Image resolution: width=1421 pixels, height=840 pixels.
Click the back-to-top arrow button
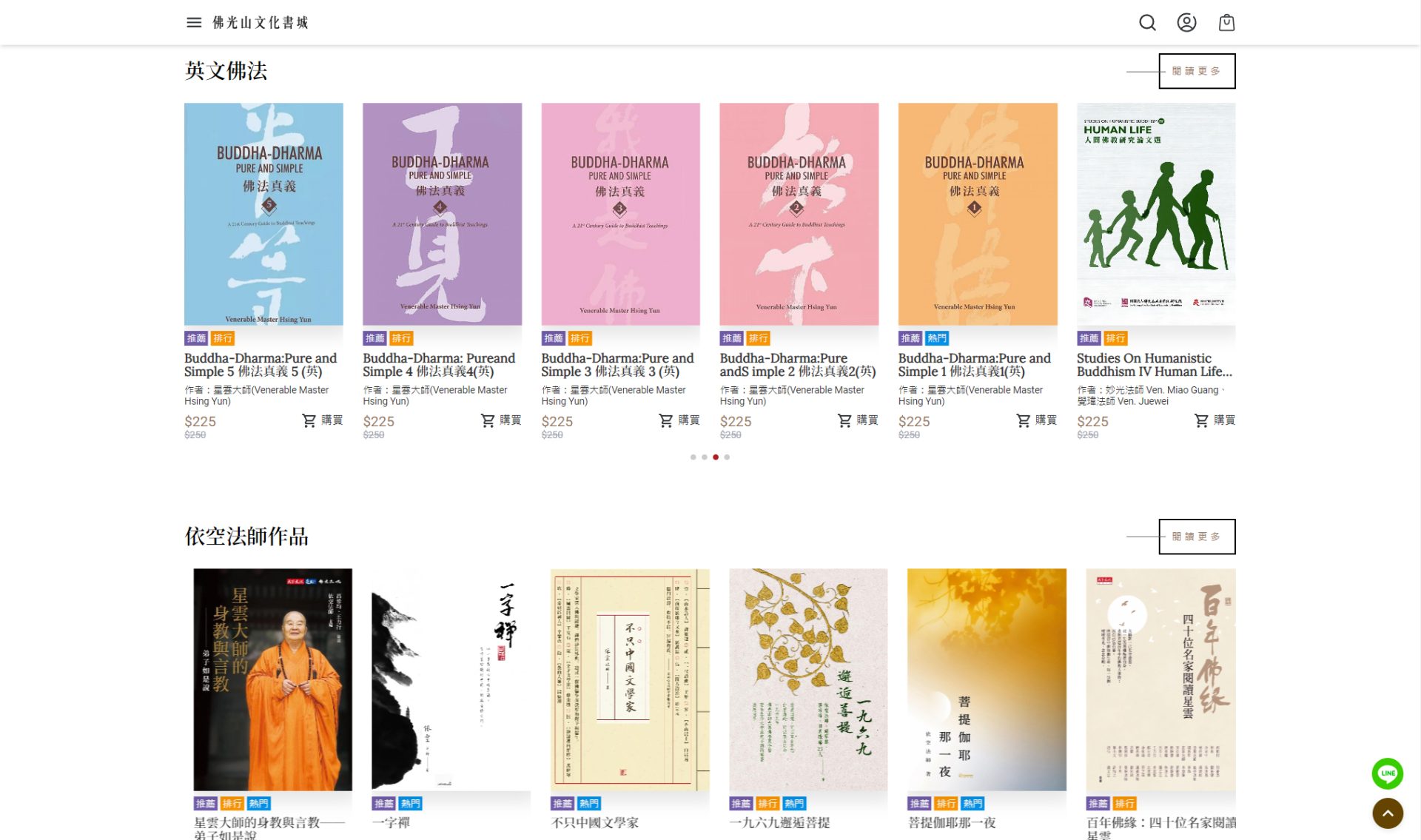(1387, 813)
